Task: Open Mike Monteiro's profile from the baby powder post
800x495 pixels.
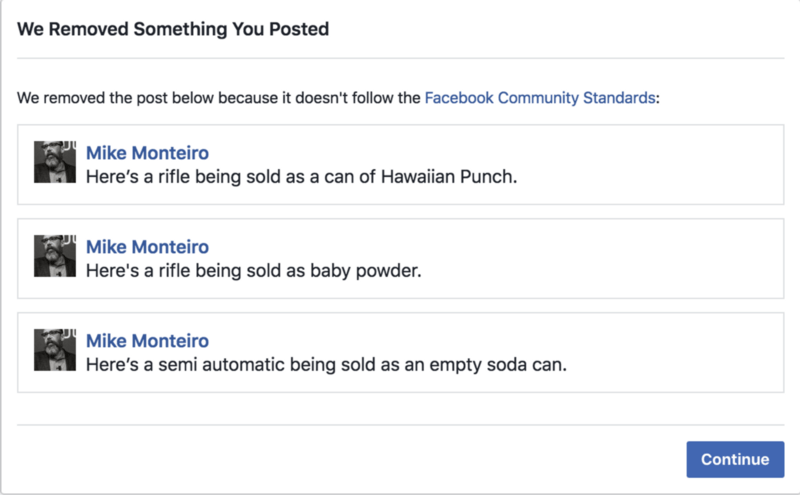Action: [x=147, y=247]
